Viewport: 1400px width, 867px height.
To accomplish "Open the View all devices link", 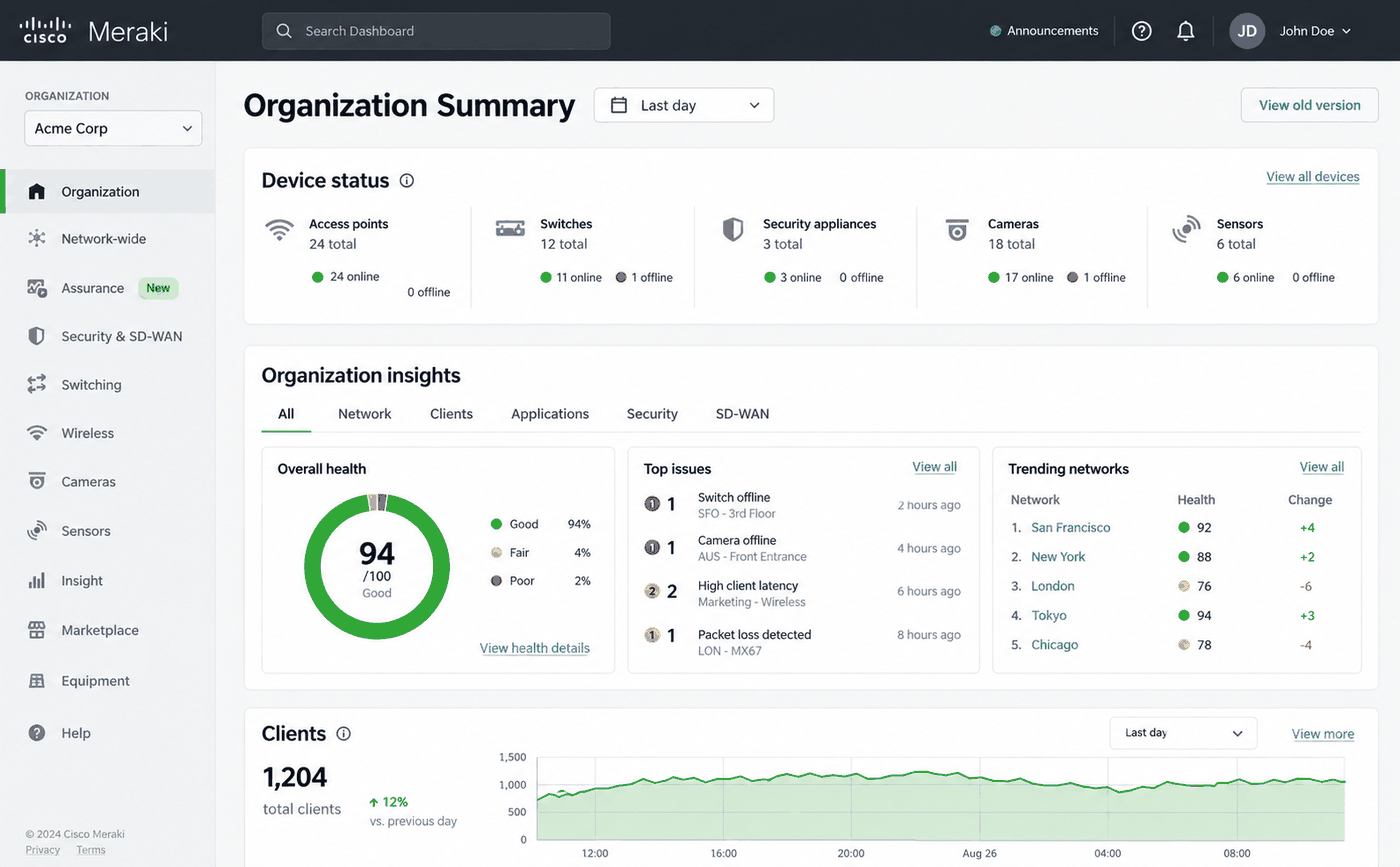I will click(1313, 177).
